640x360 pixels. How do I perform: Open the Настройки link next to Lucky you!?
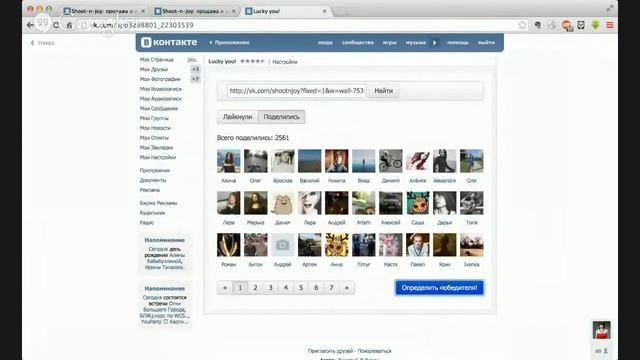285,62
